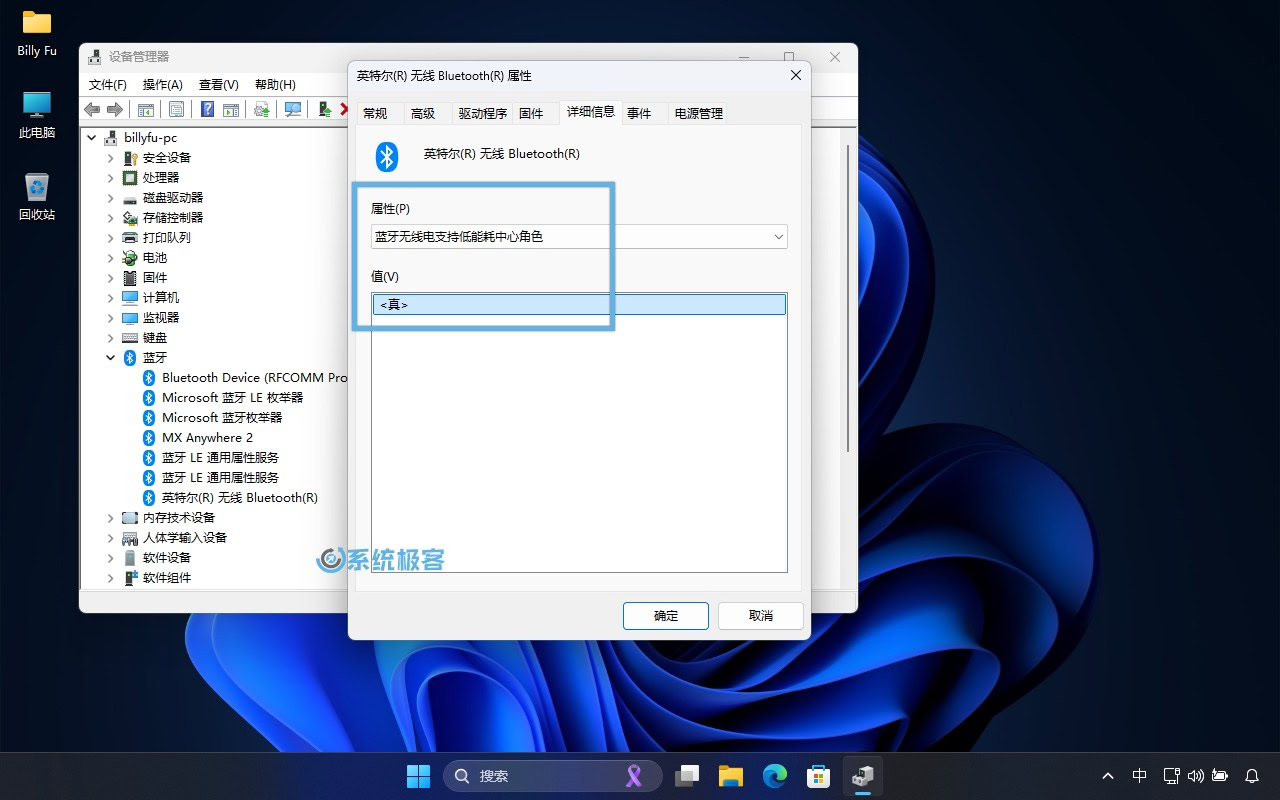Select the Microsoft 蓝牙 LE 枚举器 device icon
Viewport: 1280px width, 800px height.
tap(149, 397)
